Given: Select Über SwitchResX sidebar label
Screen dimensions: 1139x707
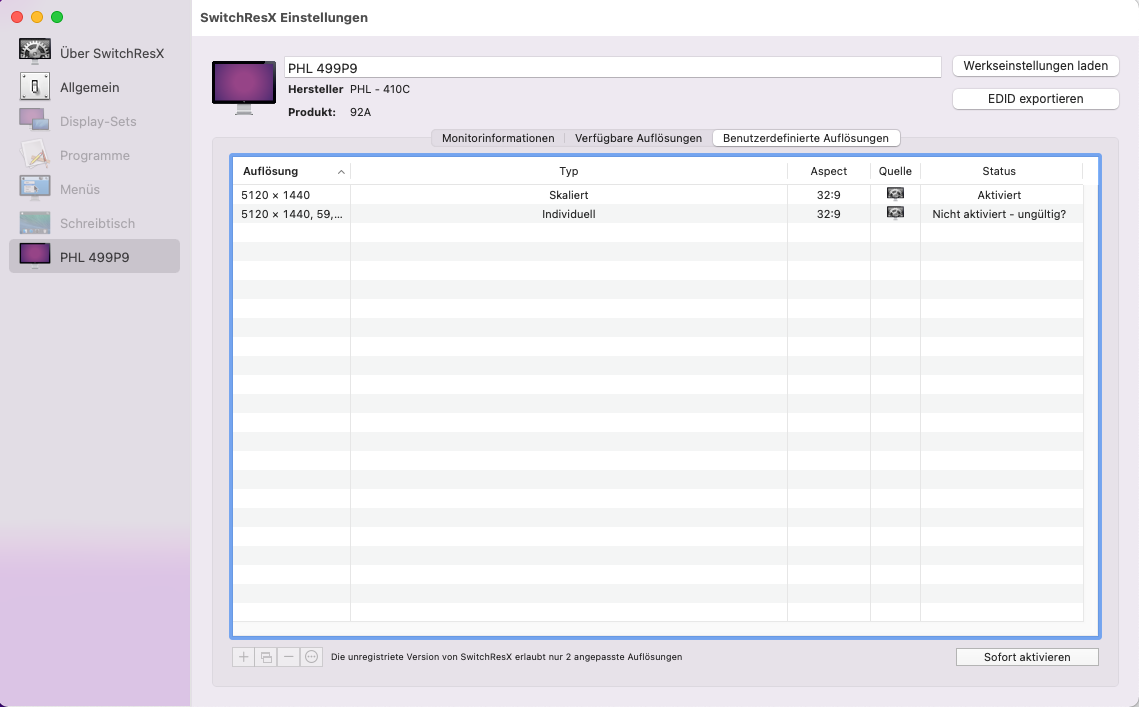Looking at the screenshot, I should (x=112, y=53).
